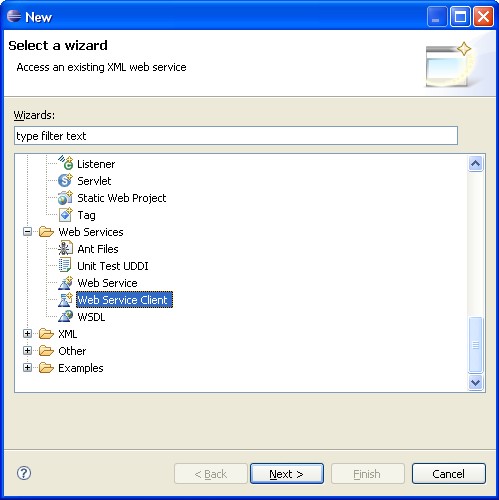Image resolution: width=499 pixels, height=500 pixels.
Task: Expand the XML folder
Action: (x=28, y=333)
